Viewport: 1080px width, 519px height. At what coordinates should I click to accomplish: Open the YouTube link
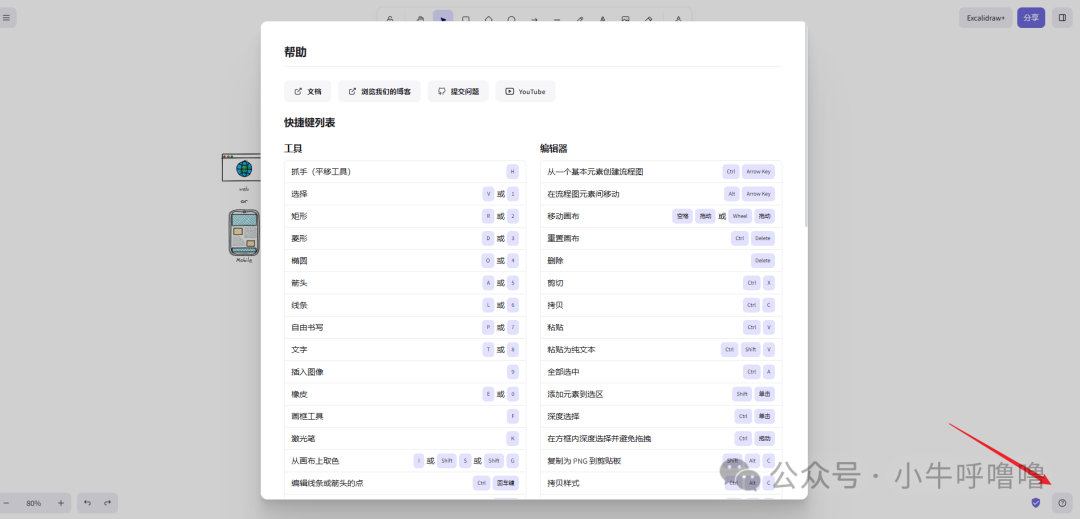525,92
